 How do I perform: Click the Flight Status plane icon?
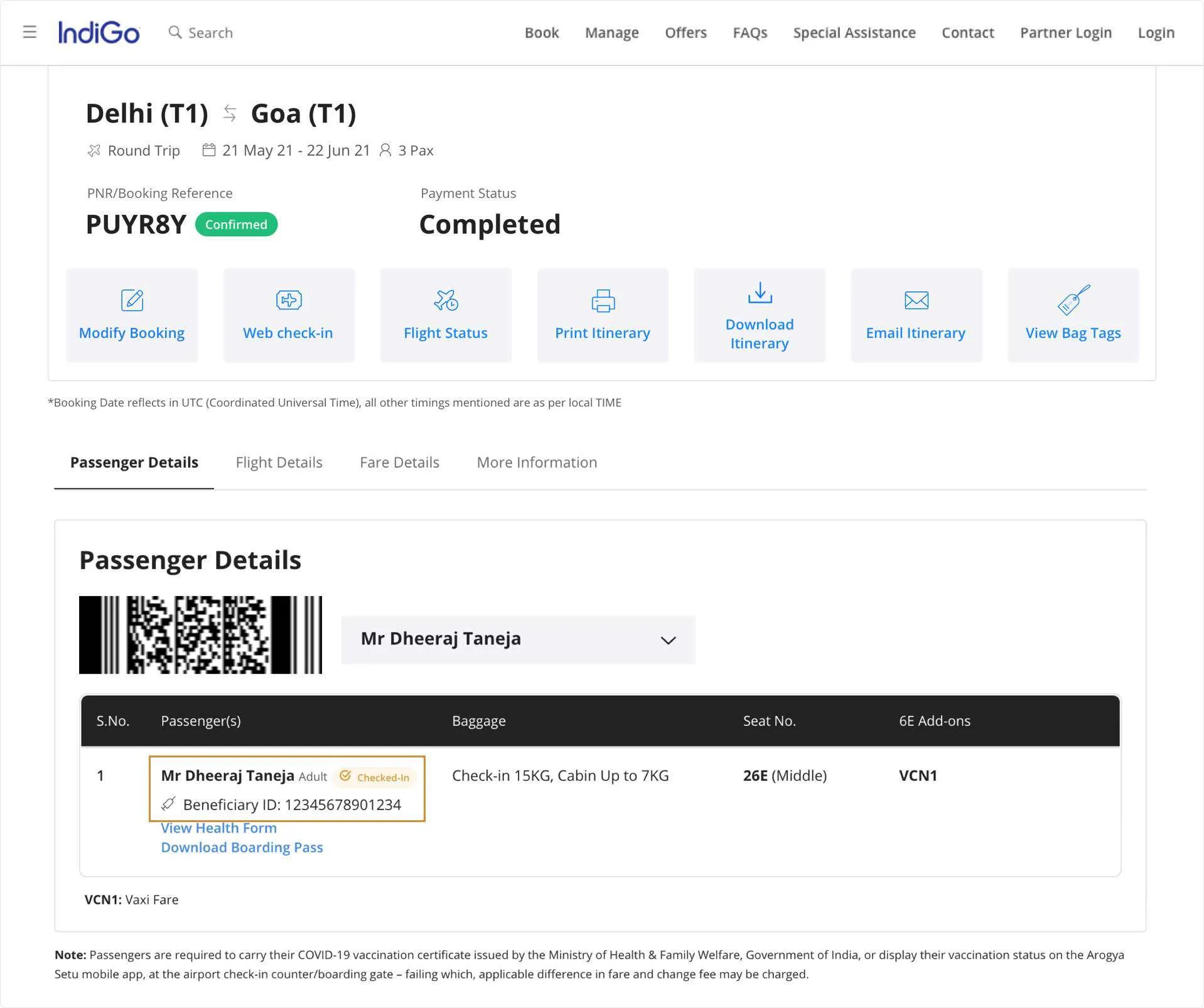[446, 300]
